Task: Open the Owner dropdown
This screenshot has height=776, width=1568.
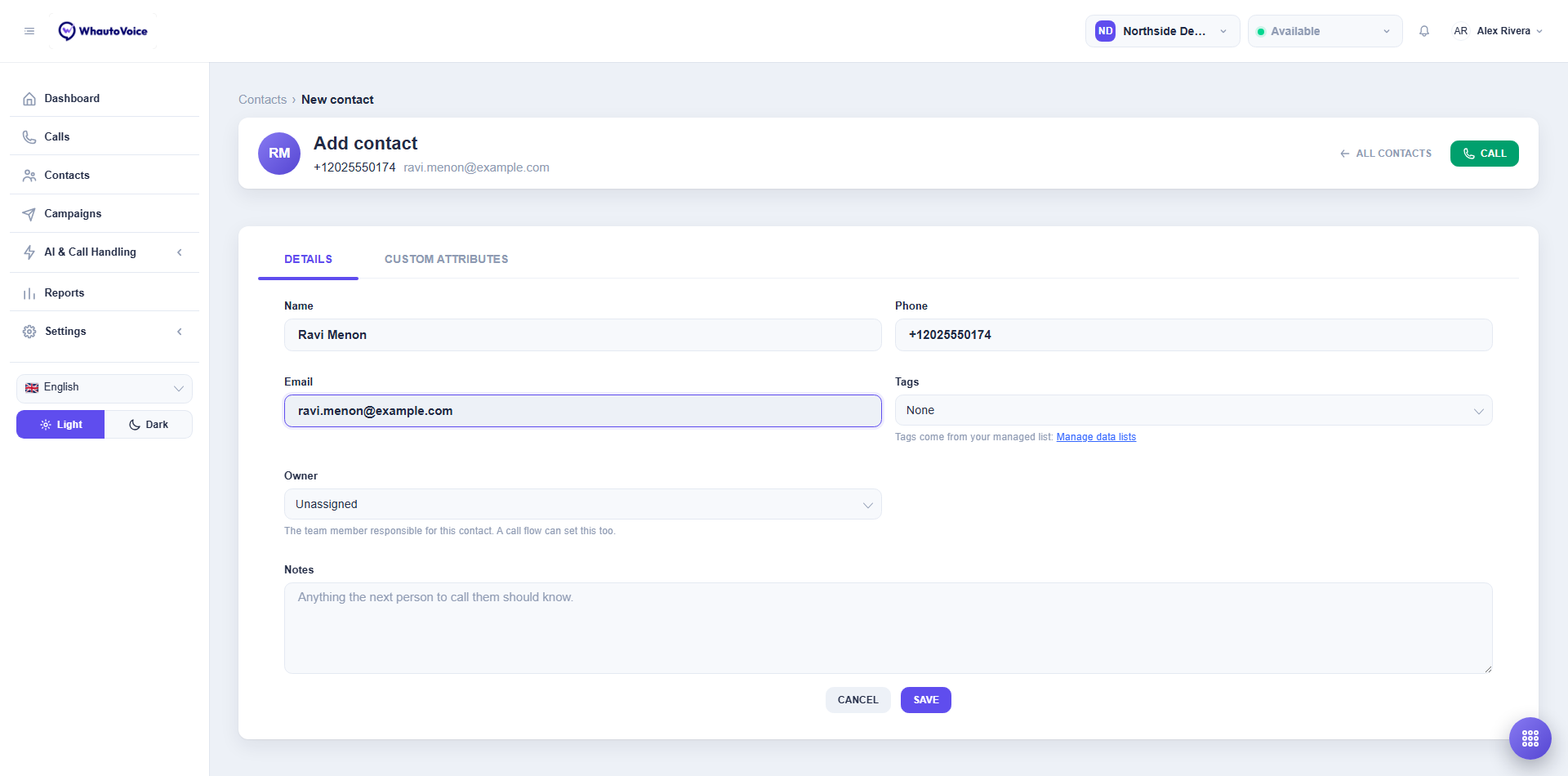Action: (x=582, y=504)
